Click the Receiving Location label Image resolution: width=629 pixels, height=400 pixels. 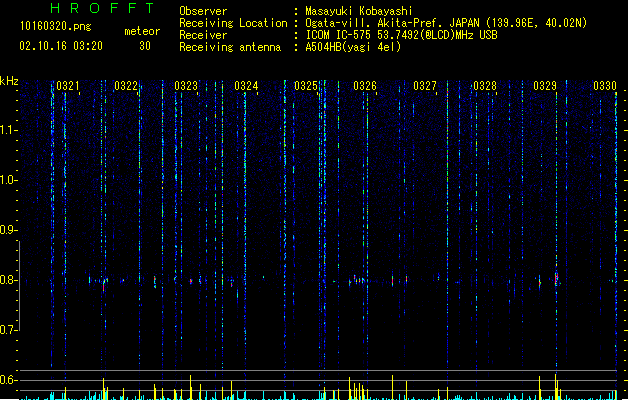point(233,23)
